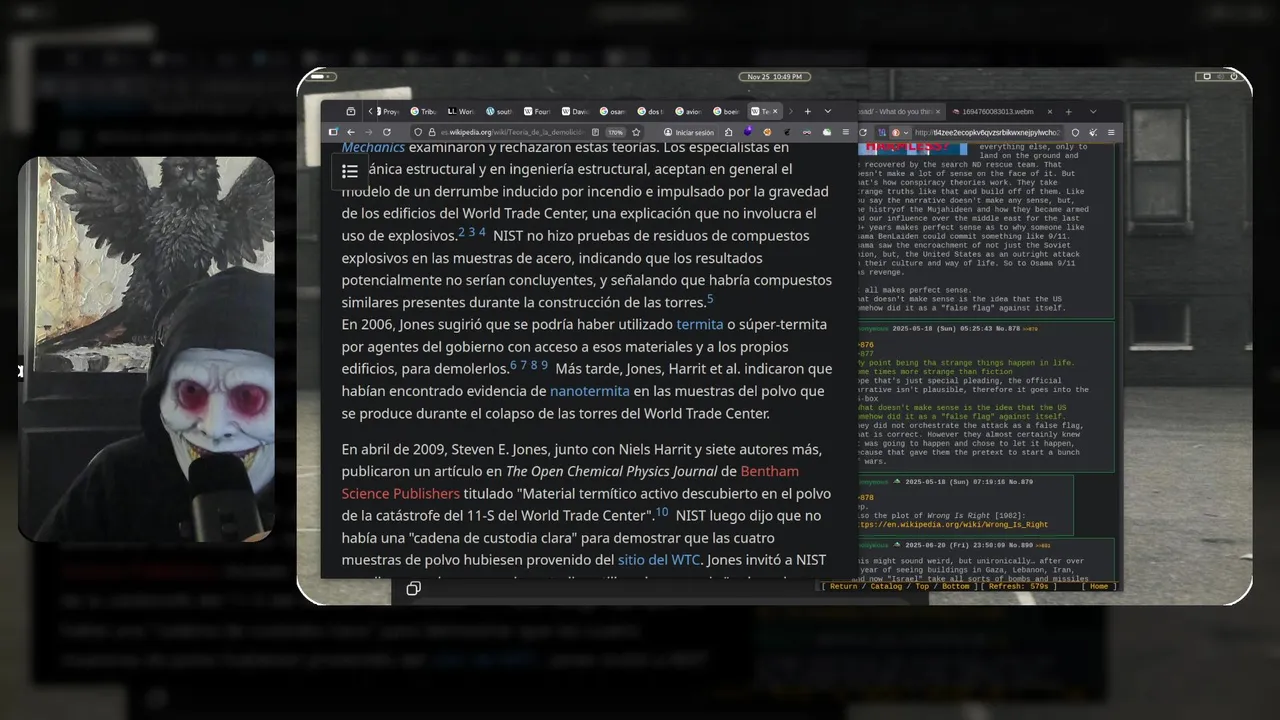Screen dimensions: 1280x720
Task: Click the green and white extension icon
Action: [x=827, y=132]
